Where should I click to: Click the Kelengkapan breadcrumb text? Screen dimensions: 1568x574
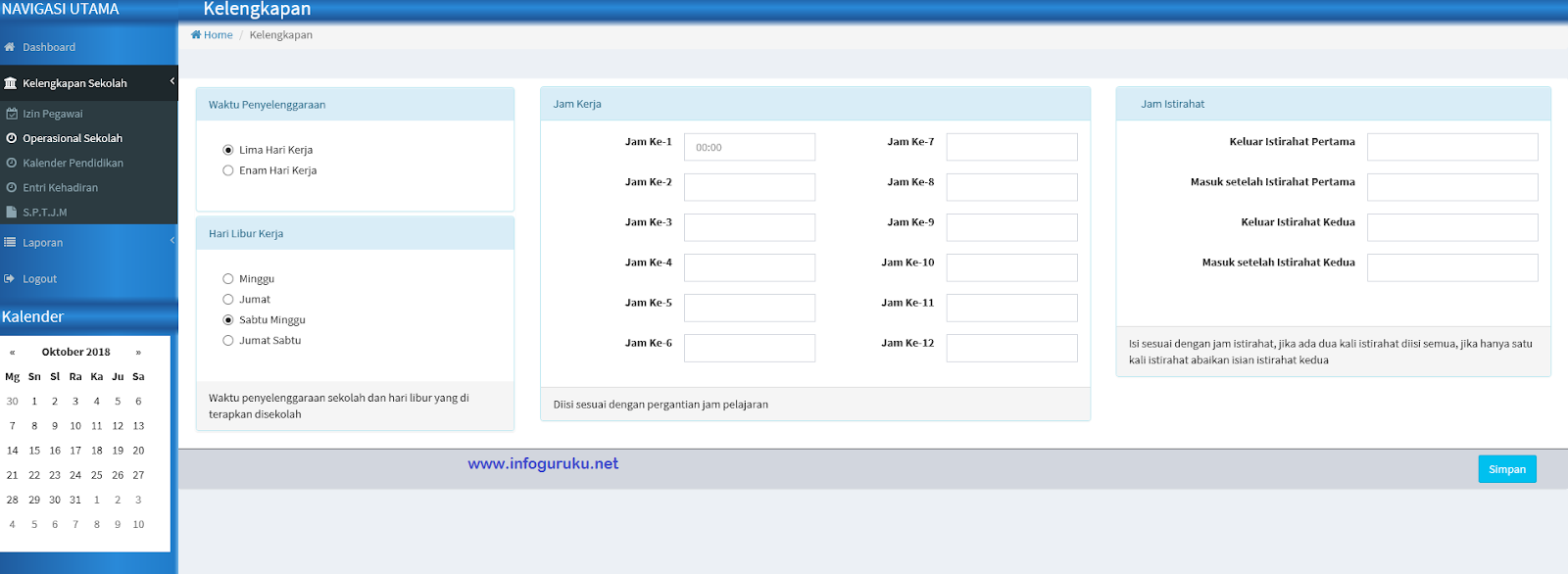(281, 34)
